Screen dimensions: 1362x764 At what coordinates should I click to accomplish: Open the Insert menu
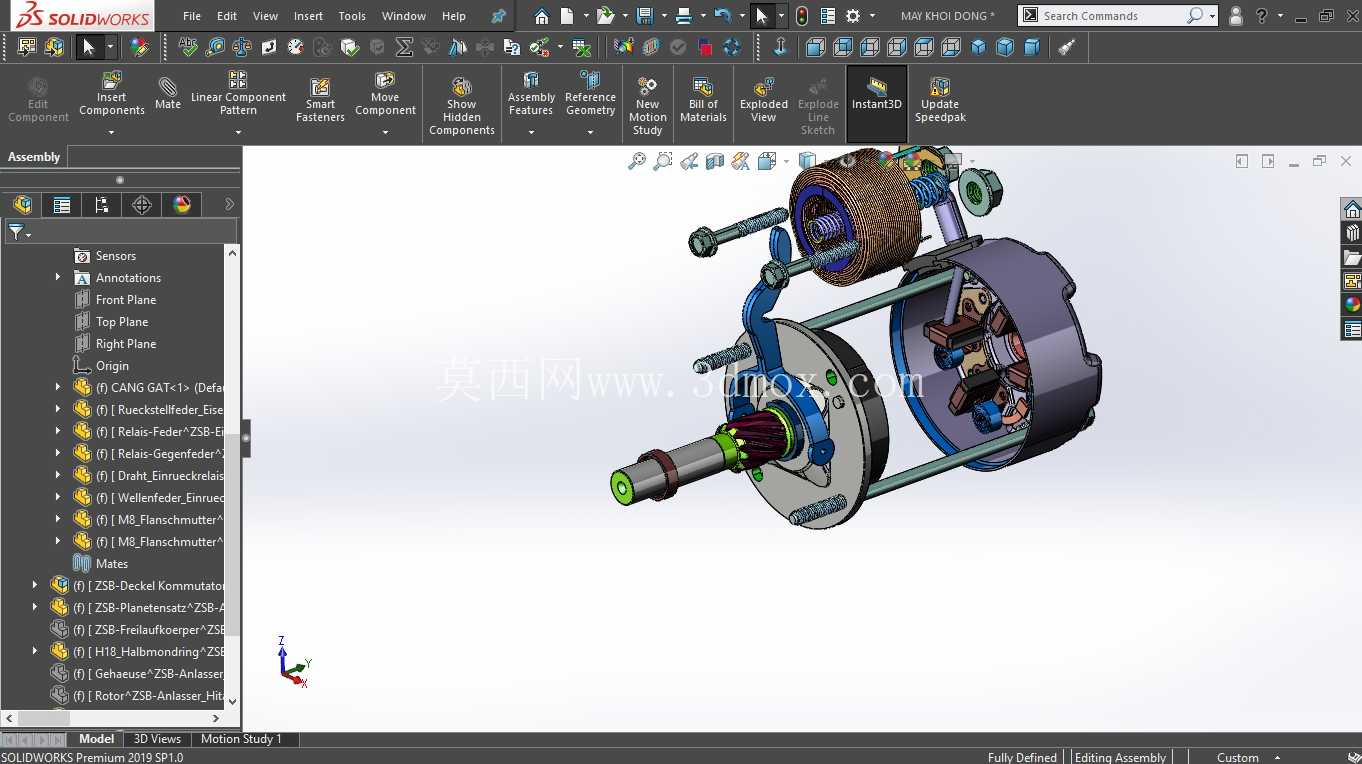click(x=308, y=16)
